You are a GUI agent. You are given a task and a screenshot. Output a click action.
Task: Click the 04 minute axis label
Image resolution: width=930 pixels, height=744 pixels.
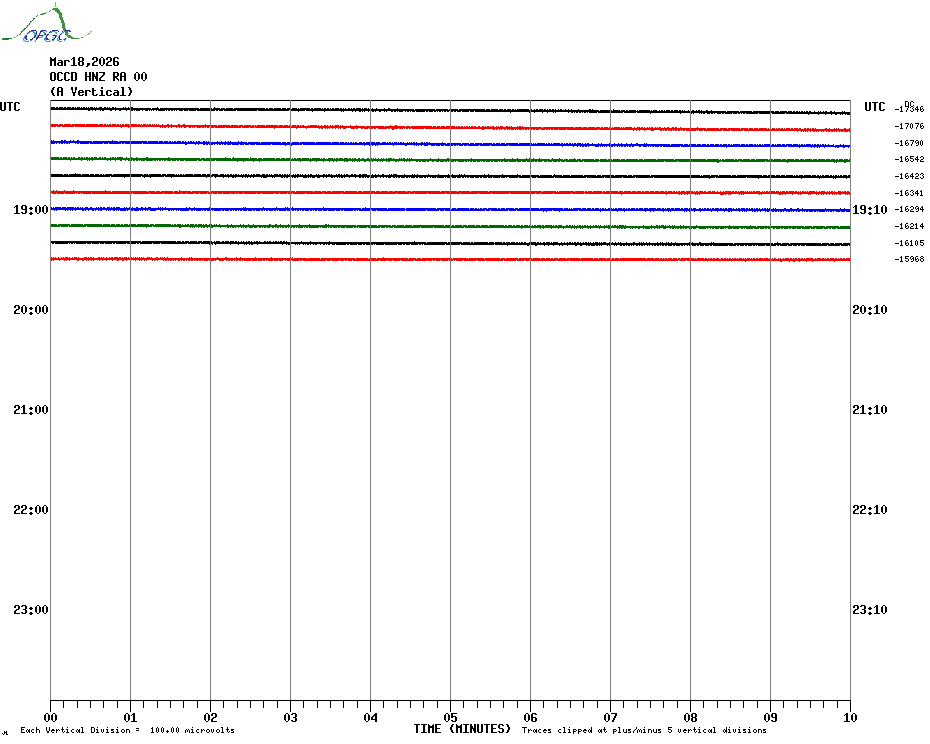[x=371, y=718]
